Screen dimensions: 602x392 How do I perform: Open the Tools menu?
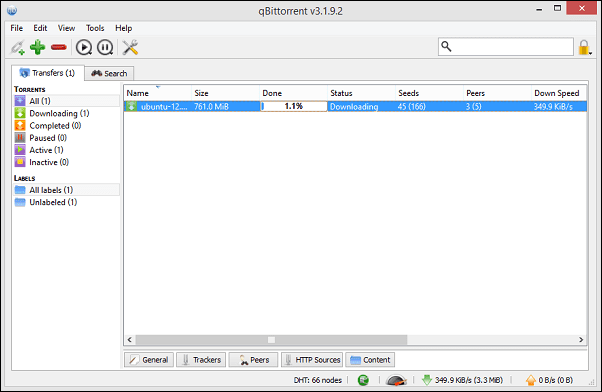95,28
